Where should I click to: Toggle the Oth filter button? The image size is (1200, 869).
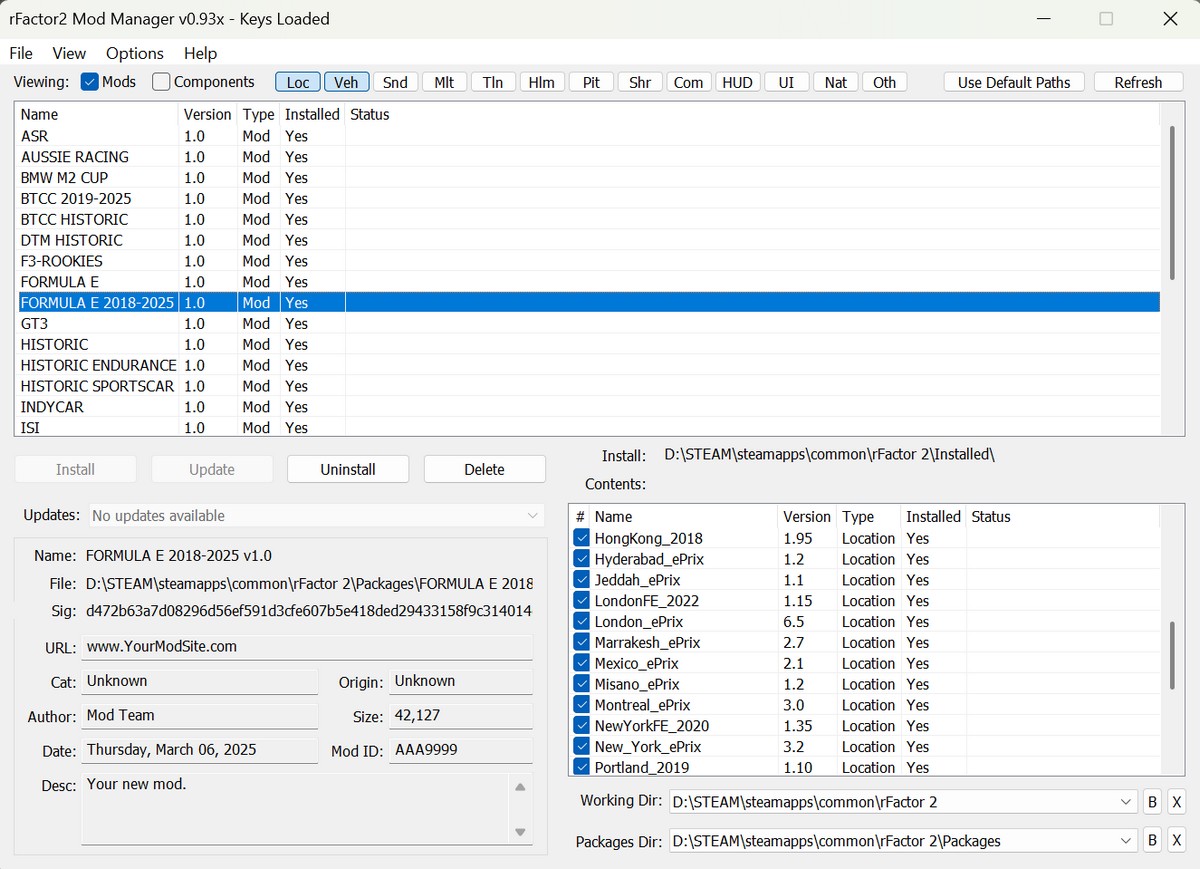[885, 82]
